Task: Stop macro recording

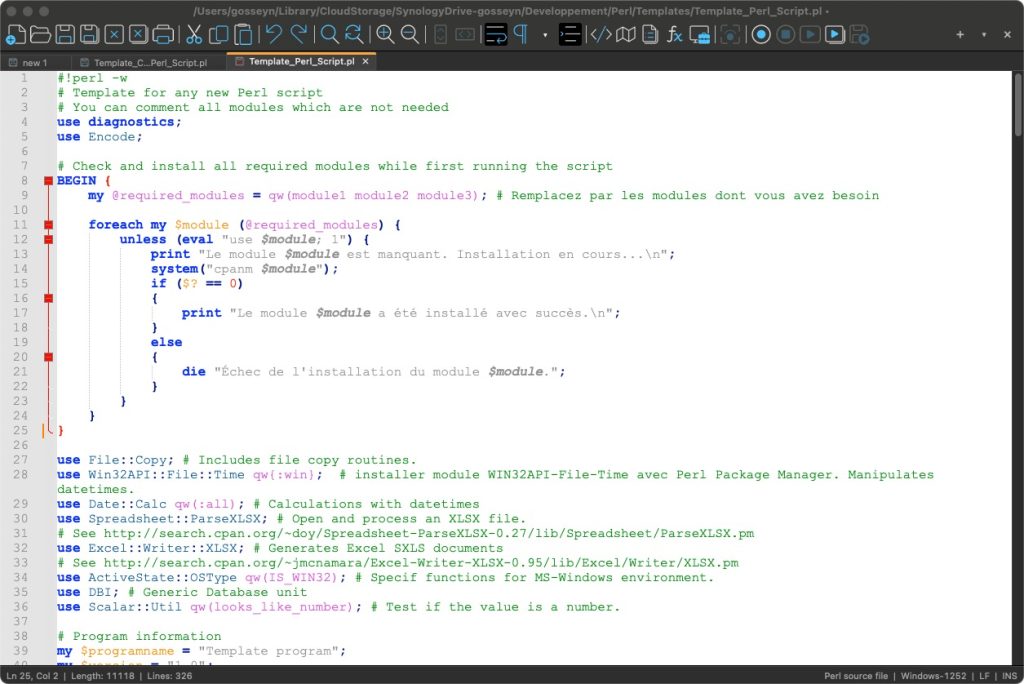Action: [786, 35]
